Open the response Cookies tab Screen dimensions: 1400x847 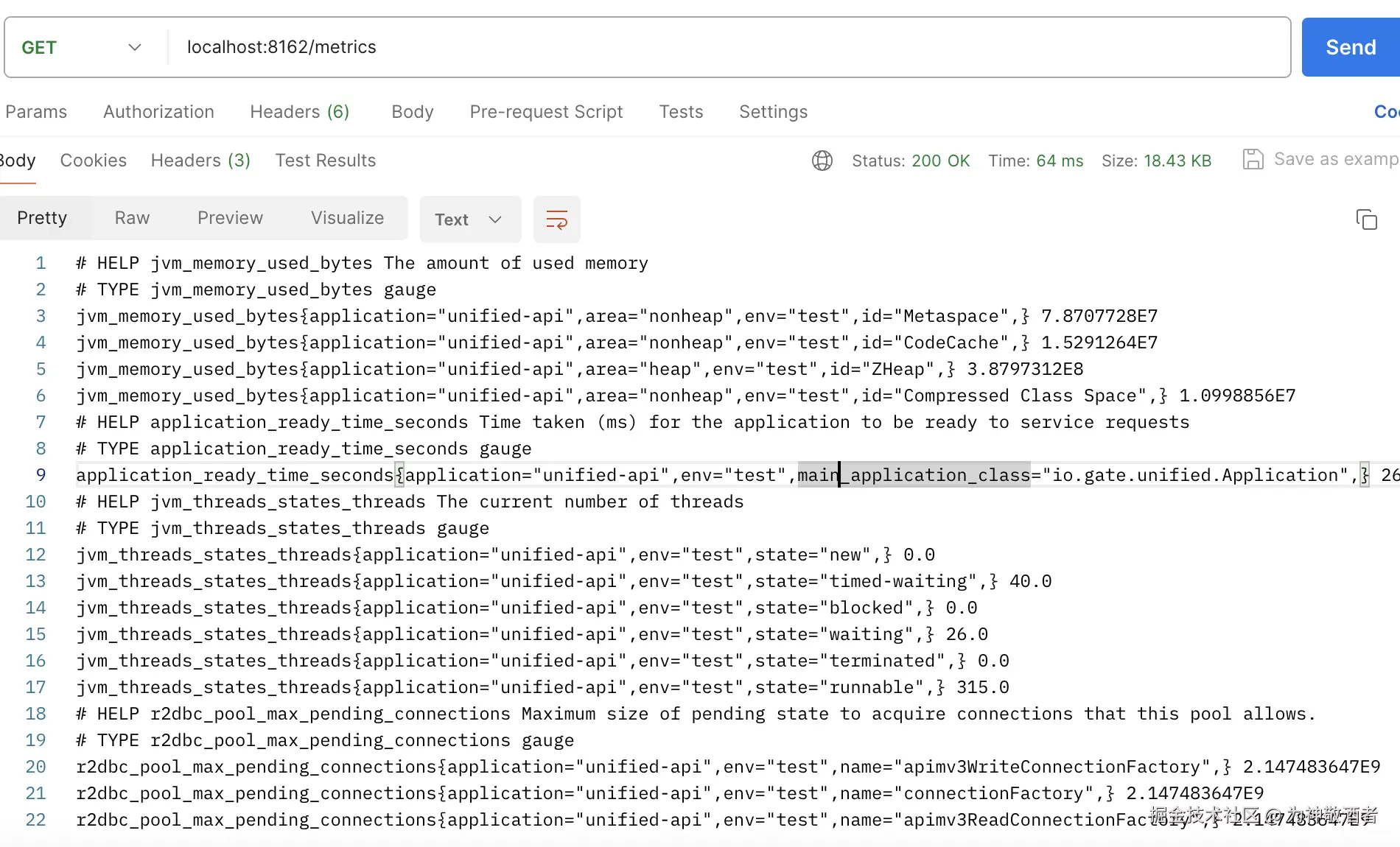coord(93,161)
